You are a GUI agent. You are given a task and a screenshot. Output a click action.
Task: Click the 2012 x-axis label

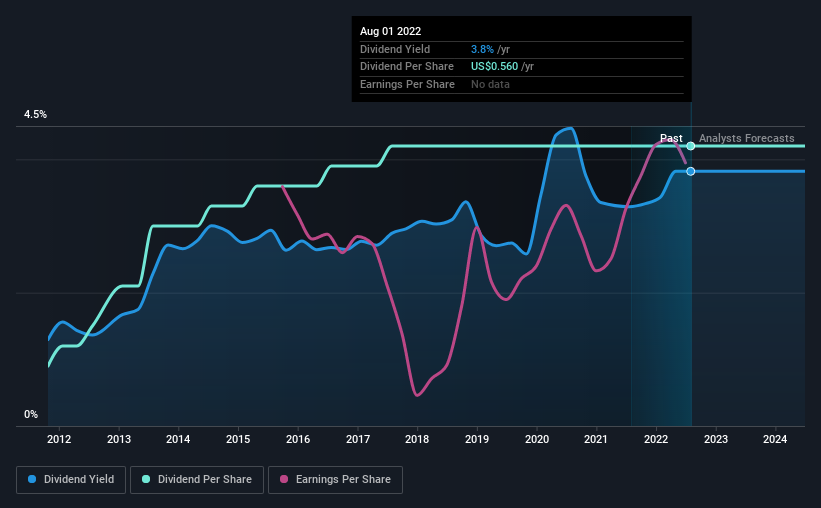pyautogui.click(x=59, y=439)
